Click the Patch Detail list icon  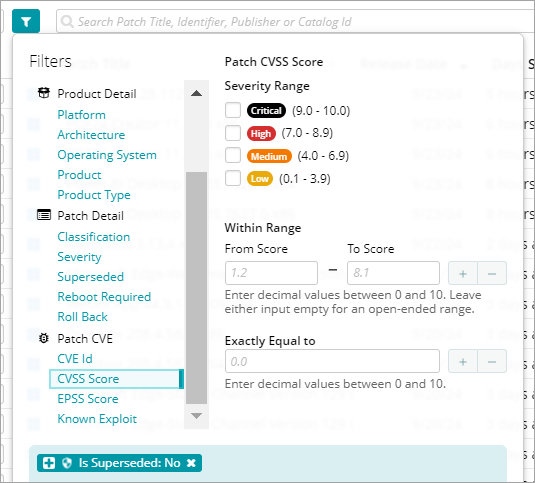pos(44,215)
